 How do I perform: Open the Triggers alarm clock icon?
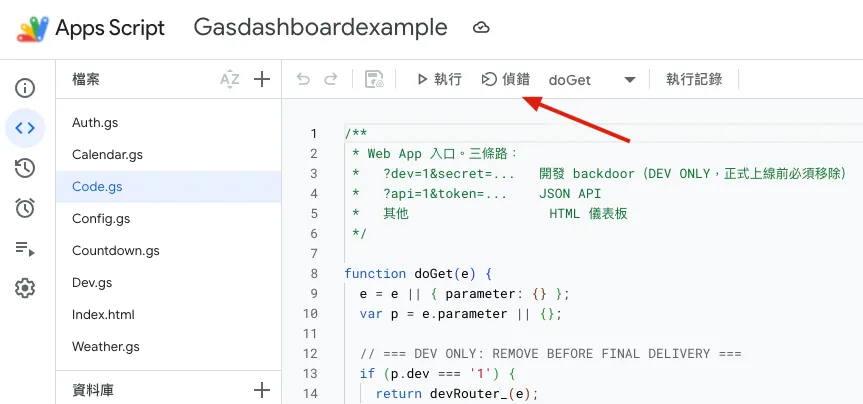(25, 208)
